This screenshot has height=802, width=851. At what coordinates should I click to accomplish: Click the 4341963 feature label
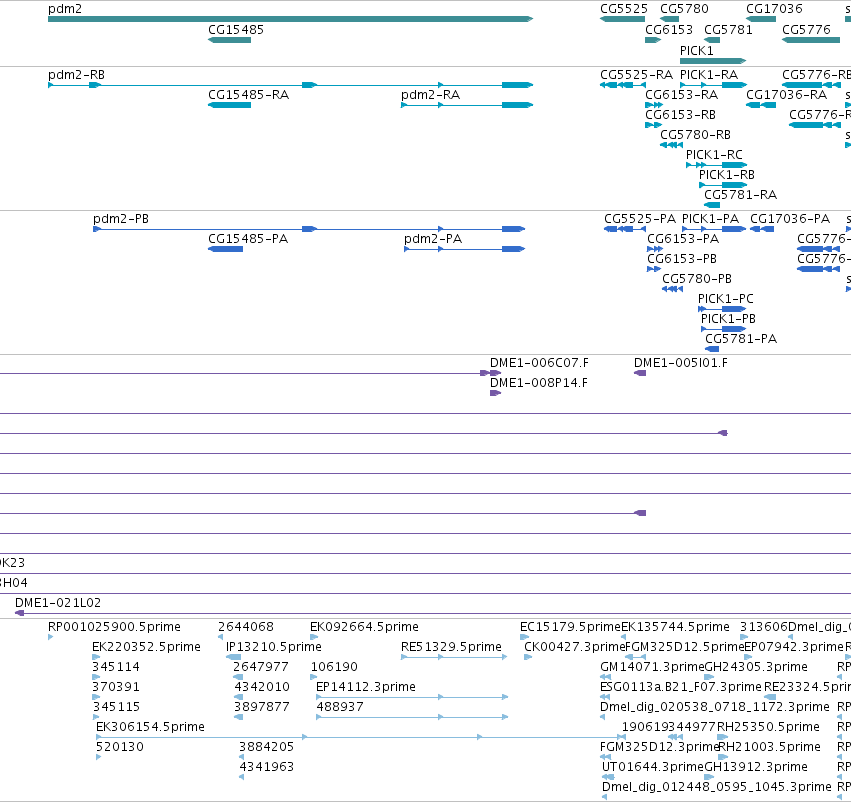point(266,767)
